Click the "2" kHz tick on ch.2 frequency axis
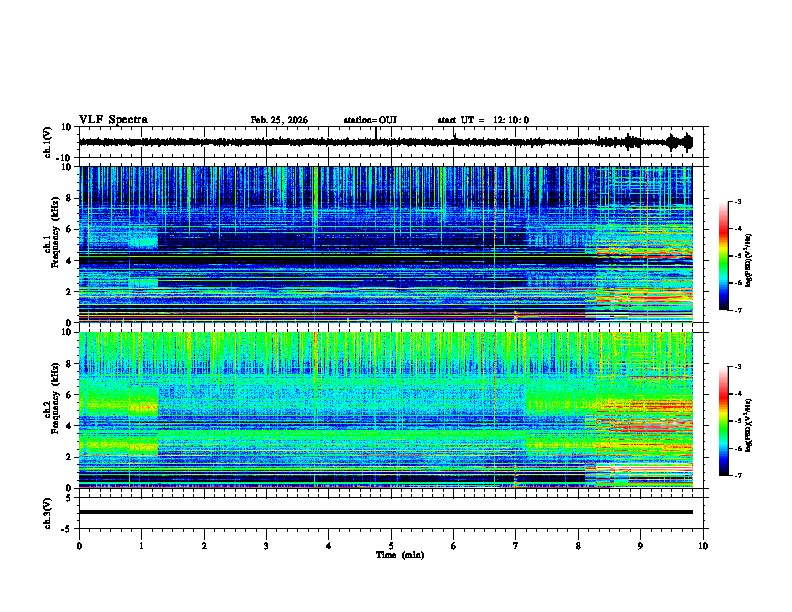Image resolution: width=792 pixels, height=612 pixels. click(x=69, y=457)
